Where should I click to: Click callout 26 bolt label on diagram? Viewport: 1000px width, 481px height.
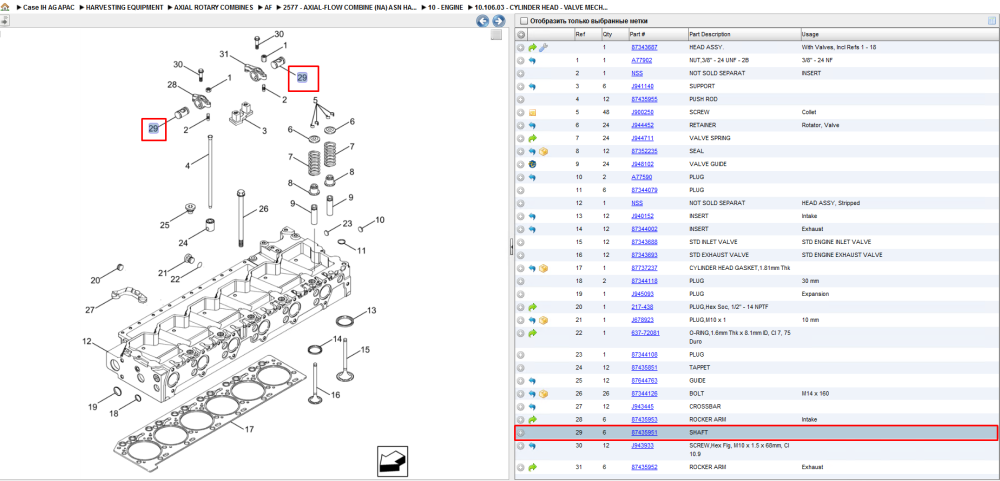263,209
